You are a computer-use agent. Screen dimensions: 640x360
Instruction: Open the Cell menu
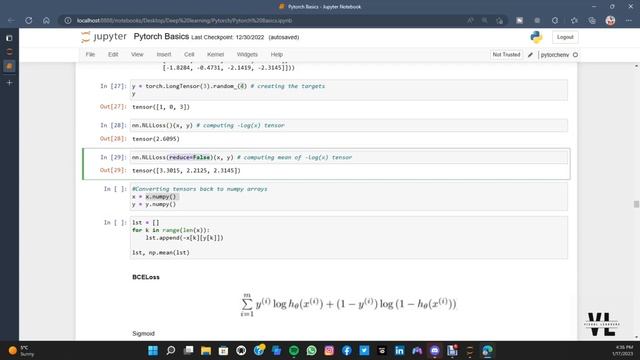pos(189,54)
